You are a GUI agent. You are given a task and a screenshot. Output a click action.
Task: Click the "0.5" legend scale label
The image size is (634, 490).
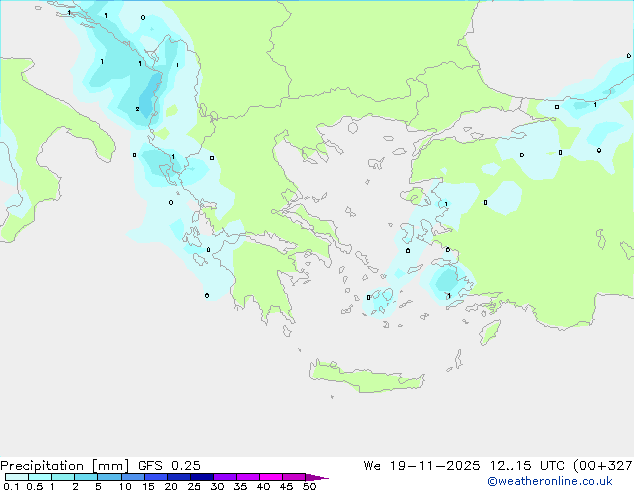[35, 486]
